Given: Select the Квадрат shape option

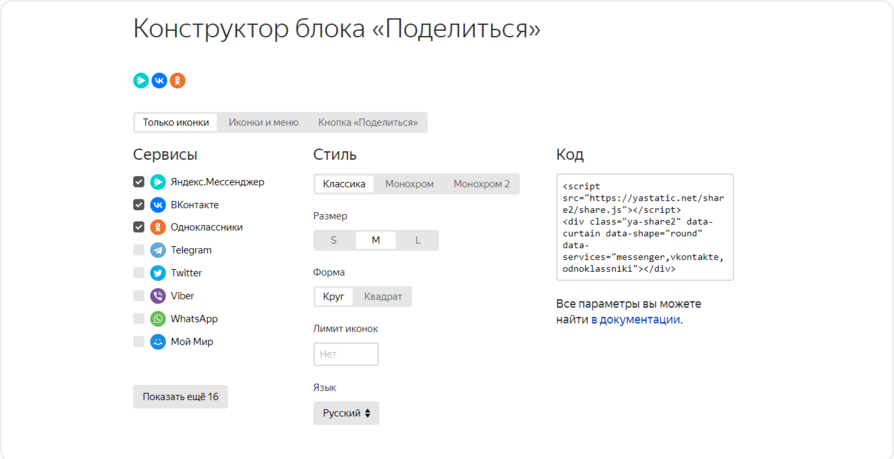Looking at the screenshot, I should click(383, 297).
